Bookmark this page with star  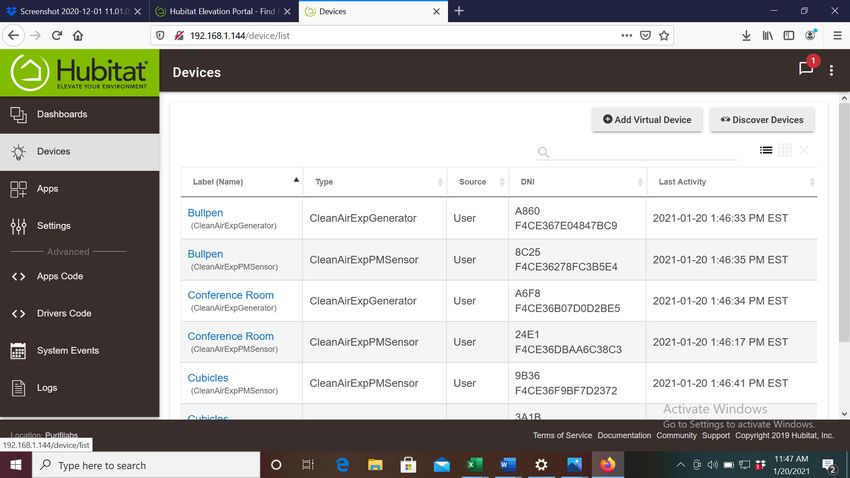tap(664, 36)
